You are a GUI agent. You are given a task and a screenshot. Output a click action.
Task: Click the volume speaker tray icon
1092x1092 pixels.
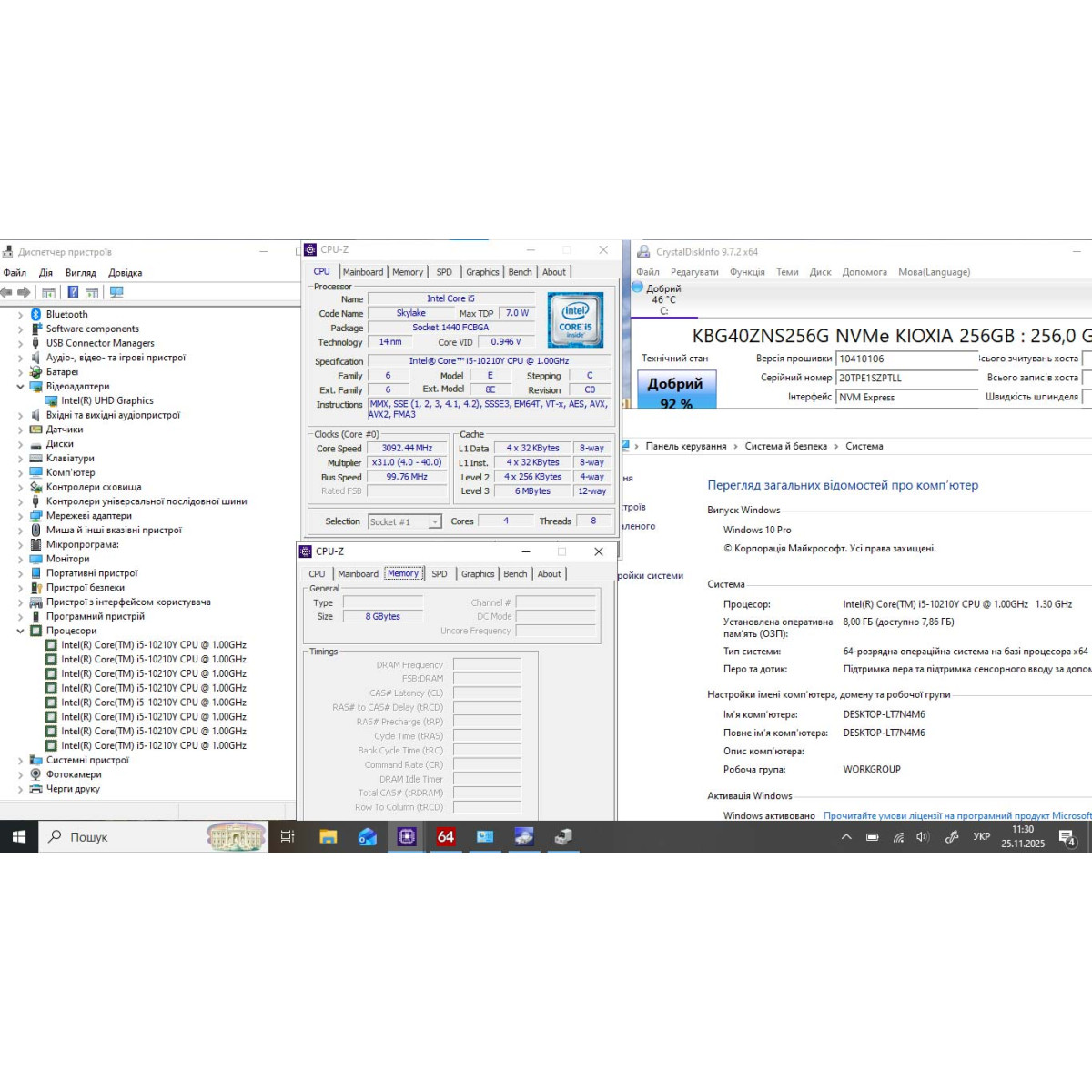(923, 837)
